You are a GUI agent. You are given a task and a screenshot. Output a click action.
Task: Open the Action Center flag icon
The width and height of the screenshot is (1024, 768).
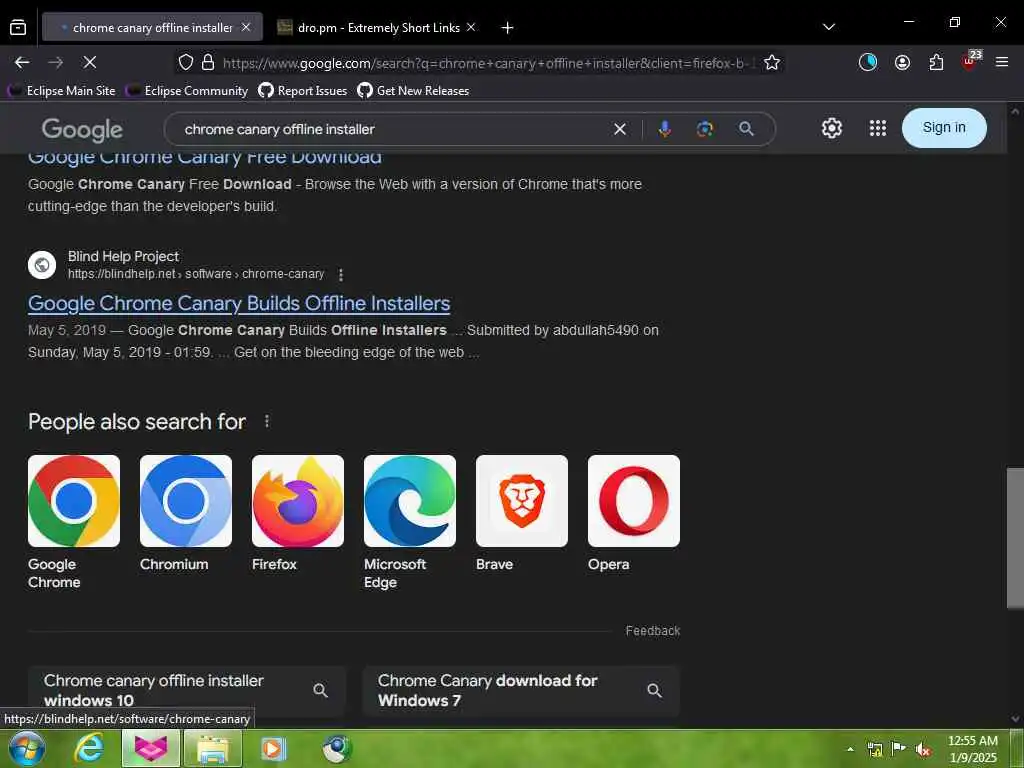pyautogui.click(x=898, y=749)
